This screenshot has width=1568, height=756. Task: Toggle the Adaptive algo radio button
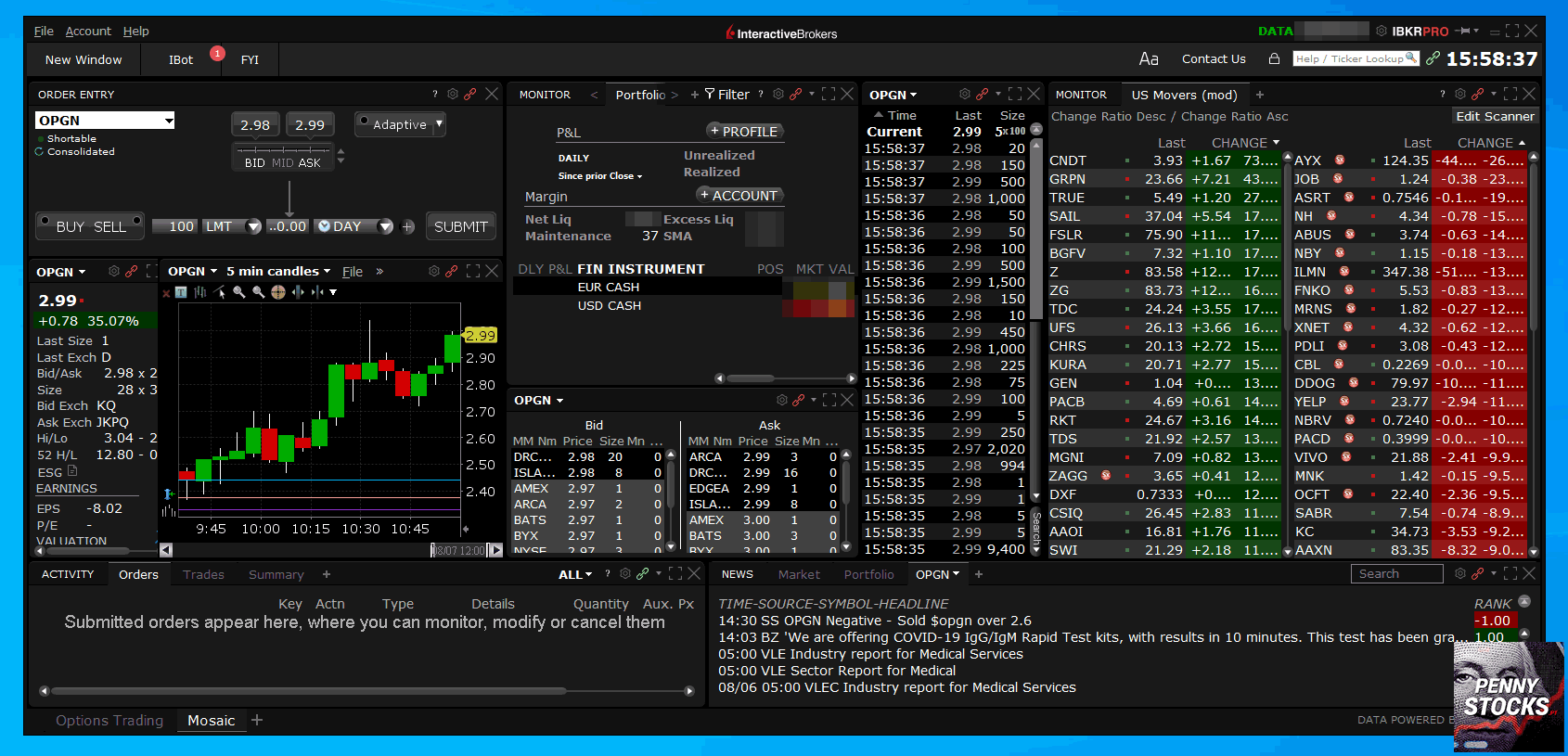[x=365, y=122]
